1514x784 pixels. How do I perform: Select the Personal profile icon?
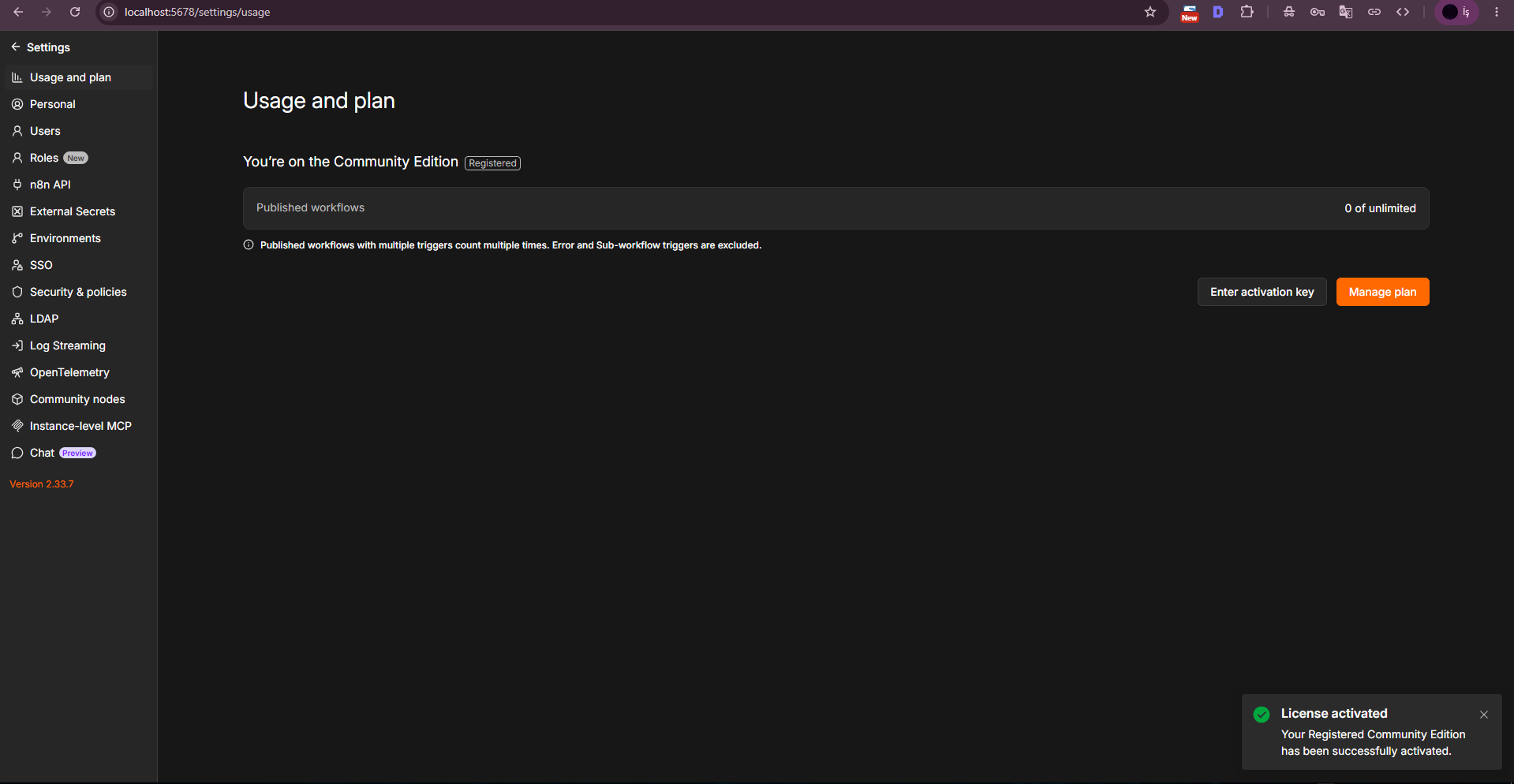(17, 104)
